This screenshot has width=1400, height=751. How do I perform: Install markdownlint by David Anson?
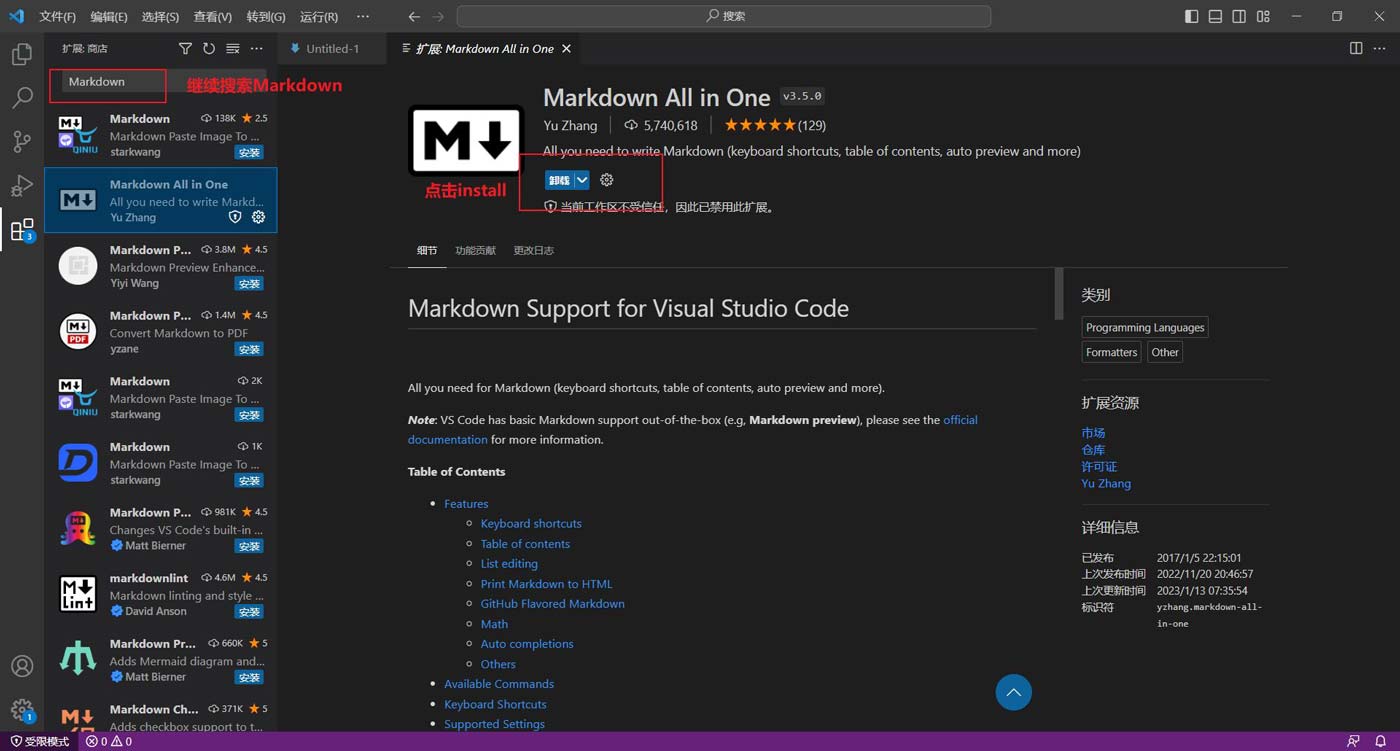pyautogui.click(x=249, y=612)
